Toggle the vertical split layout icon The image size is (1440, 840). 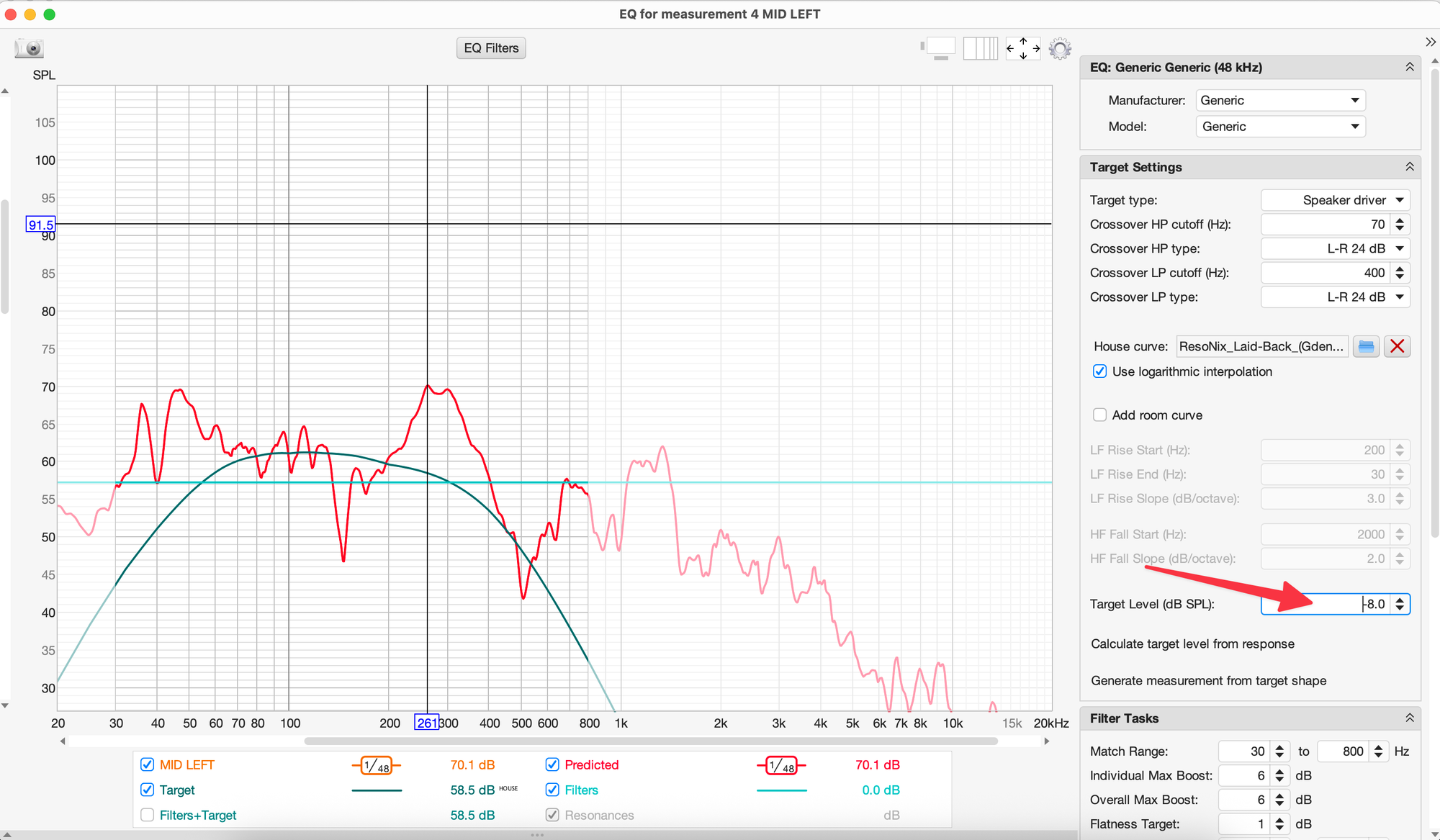coord(980,48)
